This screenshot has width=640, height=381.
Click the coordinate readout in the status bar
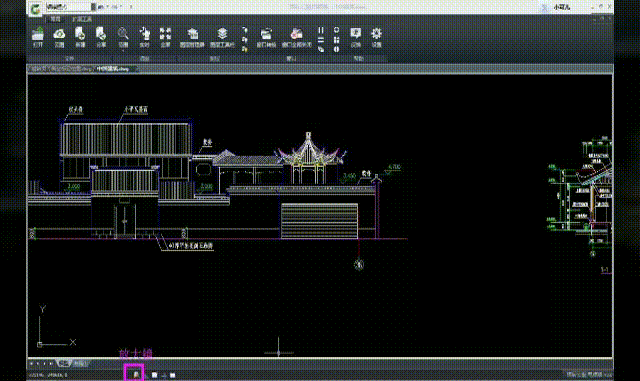48,375
